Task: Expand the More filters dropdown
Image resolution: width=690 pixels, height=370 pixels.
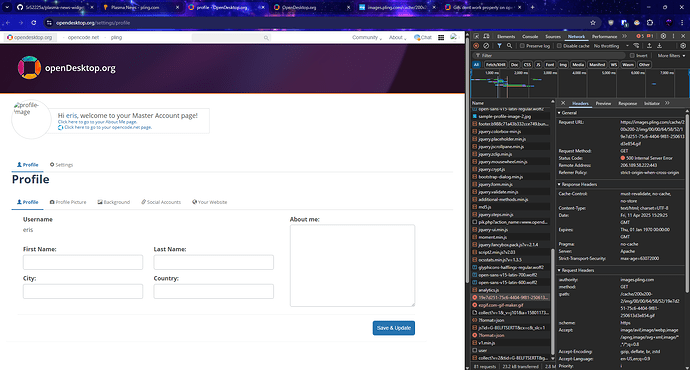Action: (671, 55)
